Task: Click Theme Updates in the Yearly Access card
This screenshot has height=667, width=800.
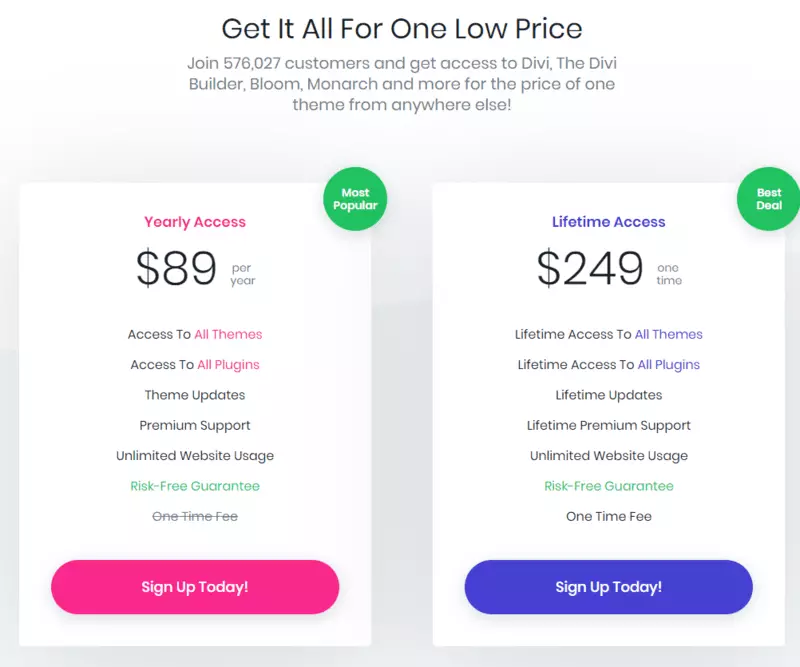Action: (x=195, y=395)
